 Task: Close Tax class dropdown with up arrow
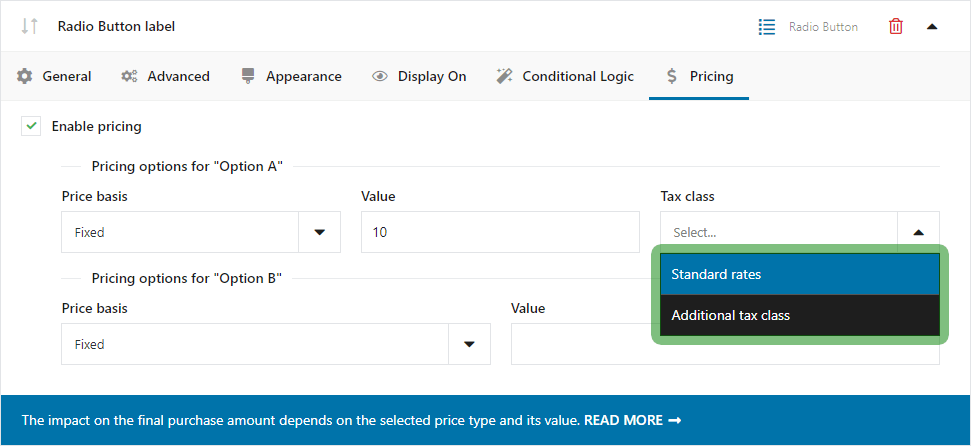[918, 232]
